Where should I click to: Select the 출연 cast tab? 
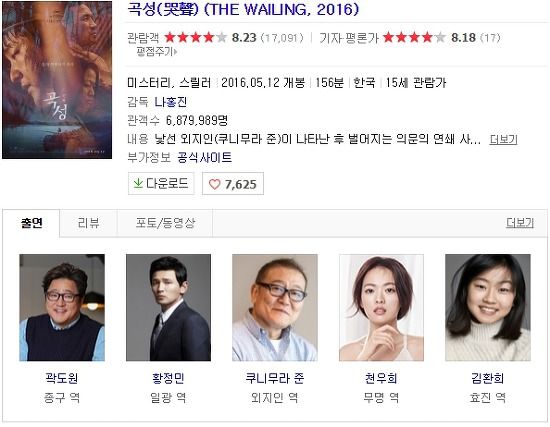(x=32, y=223)
